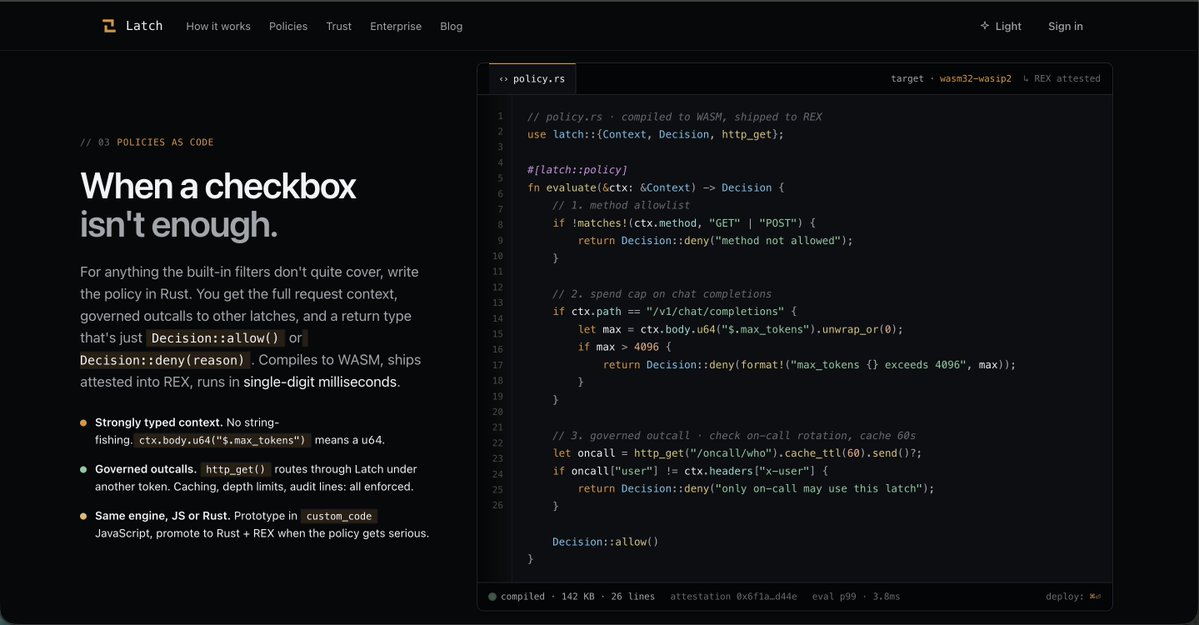Click the #[latch::policy] attribute line
Viewport: 1199px width, 625px height.
point(577,170)
